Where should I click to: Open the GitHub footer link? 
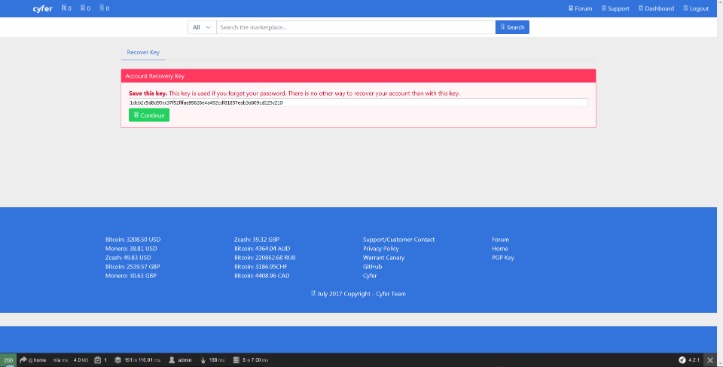(x=372, y=266)
